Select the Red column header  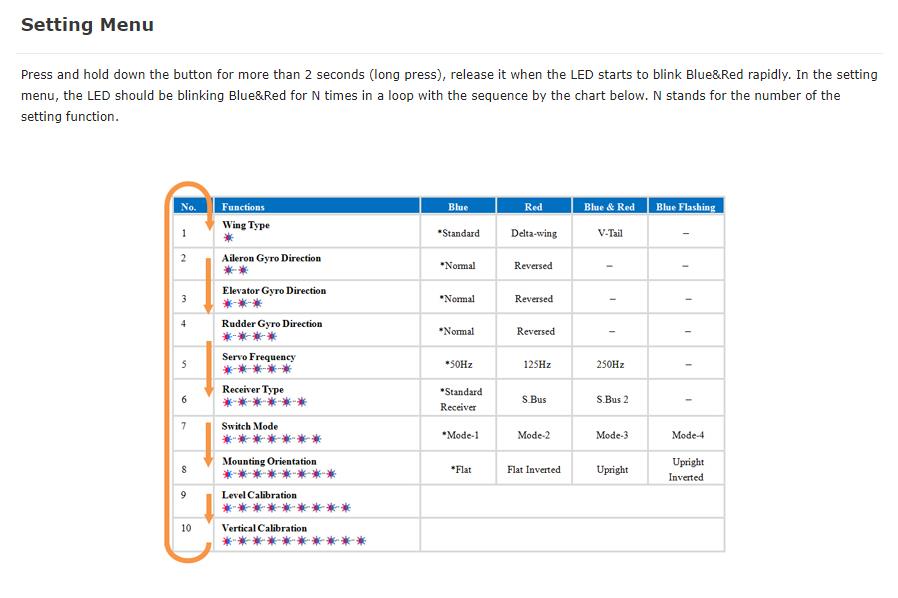[534, 206]
